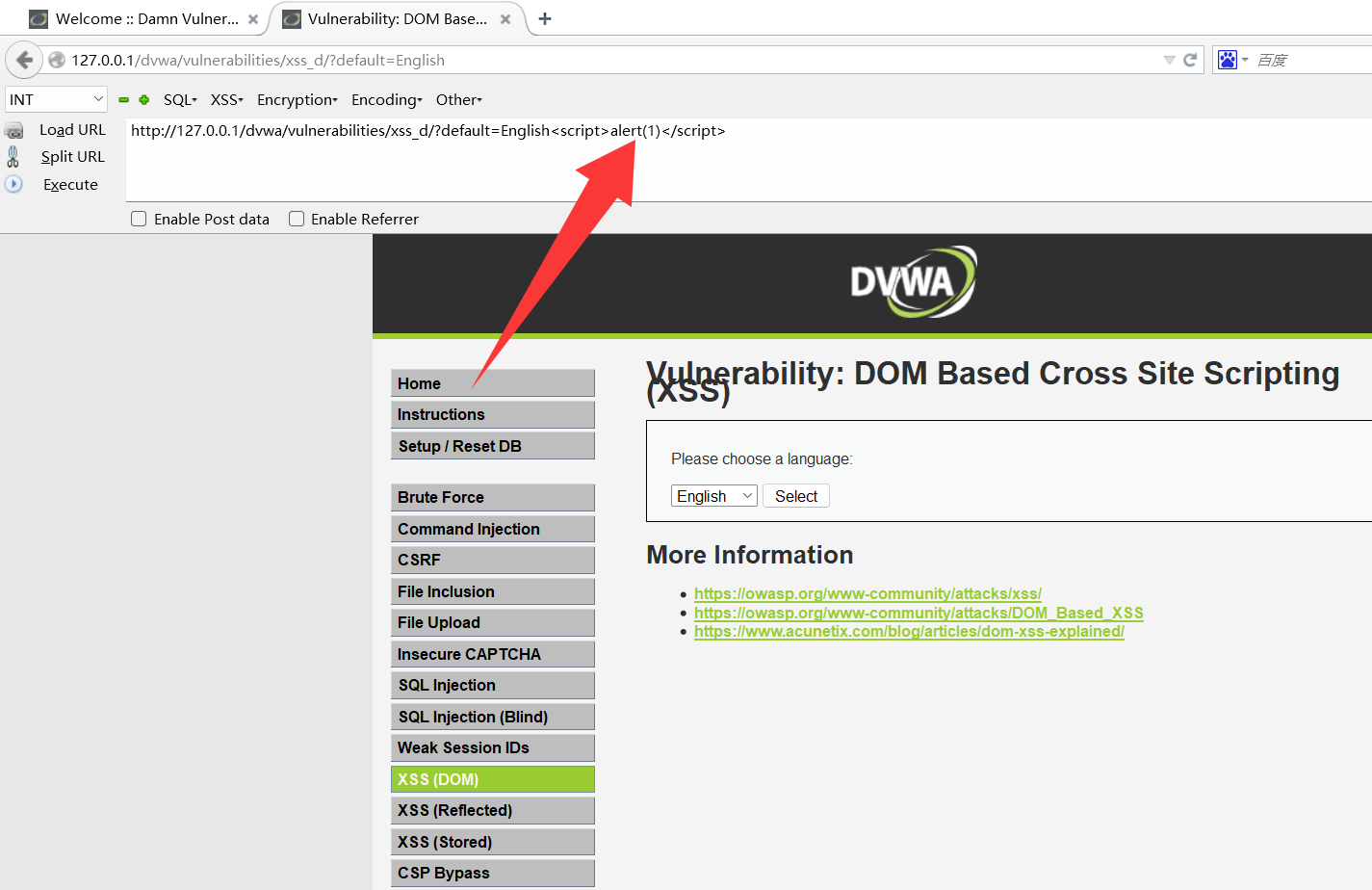Go back with the browser back arrow
The width and height of the screenshot is (1372, 890).
coord(24,60)
